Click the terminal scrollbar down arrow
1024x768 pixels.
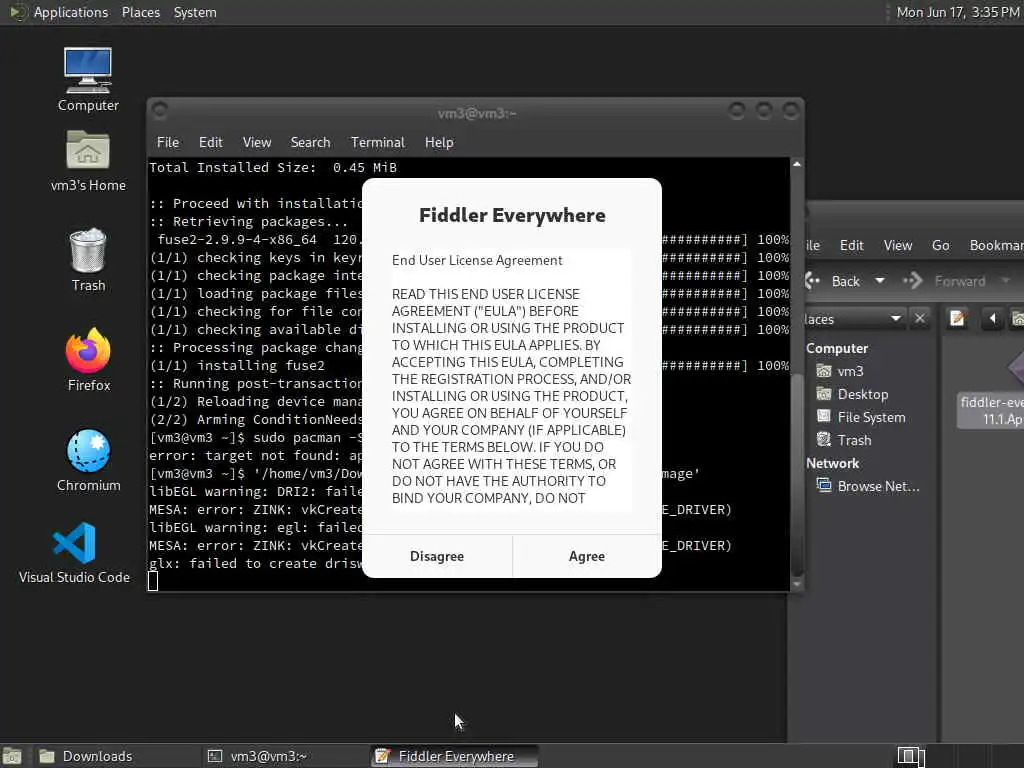pyautogui.click(x=797, y=584)
